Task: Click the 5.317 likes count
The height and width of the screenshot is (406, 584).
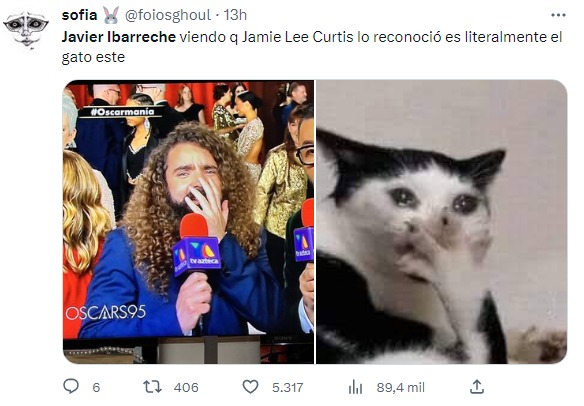Action: pyautogui.click(x=287, y=387)
